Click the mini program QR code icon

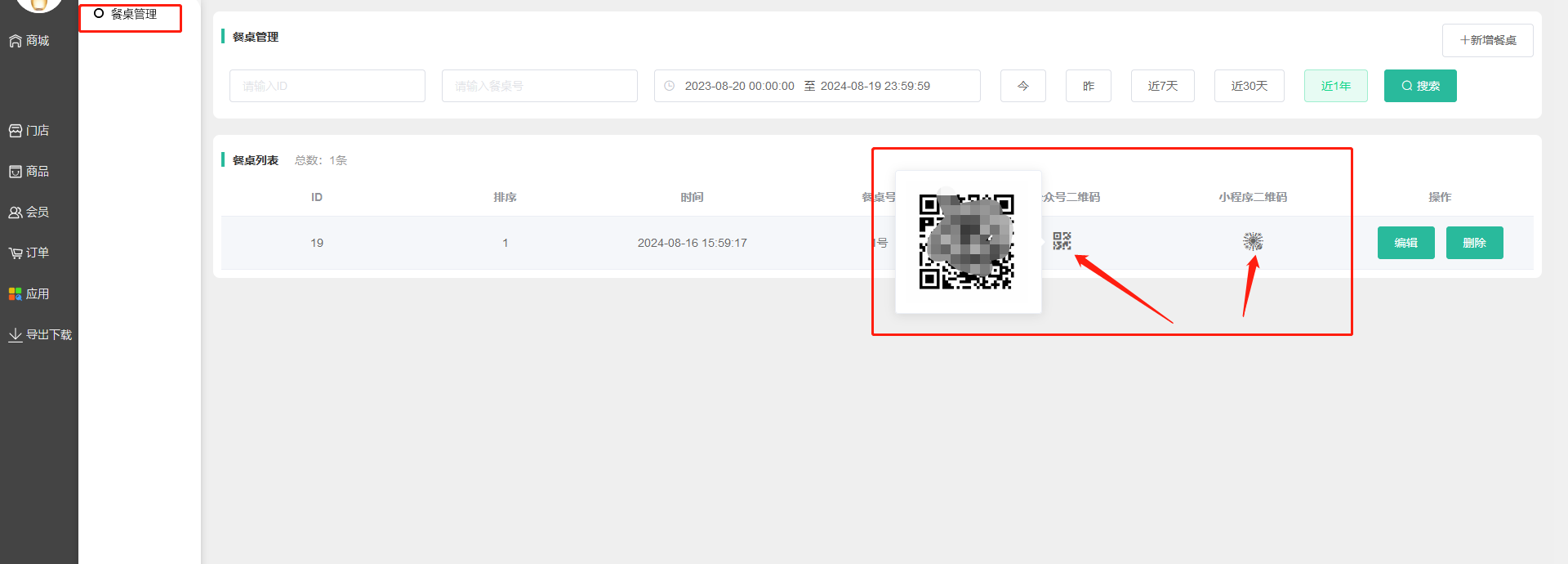(1253, 241)
